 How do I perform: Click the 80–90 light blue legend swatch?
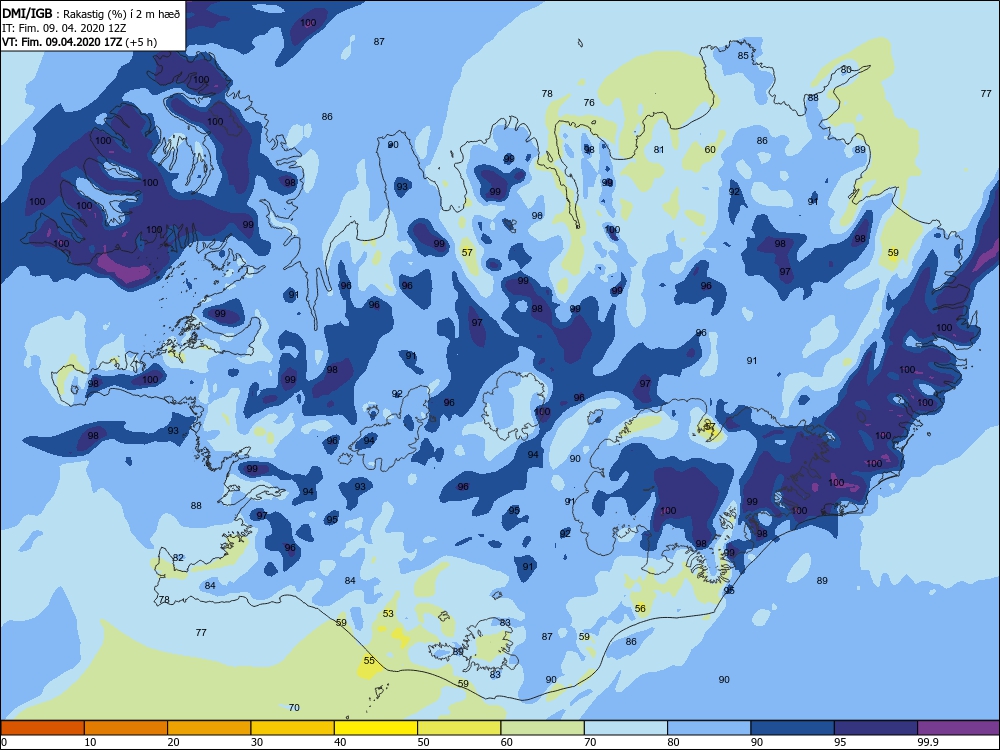pyautogui.click(x=709, y=728)
